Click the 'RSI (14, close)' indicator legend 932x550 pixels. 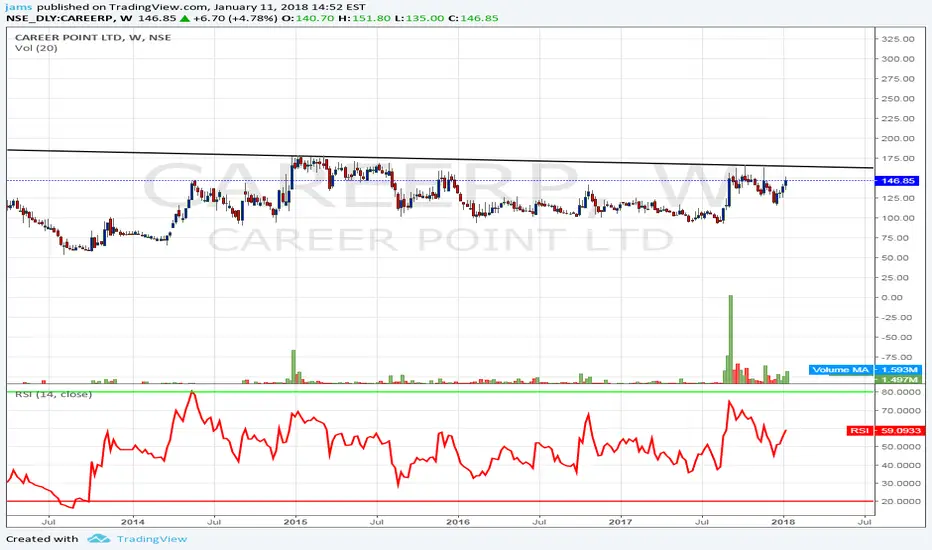click(53, 394)
